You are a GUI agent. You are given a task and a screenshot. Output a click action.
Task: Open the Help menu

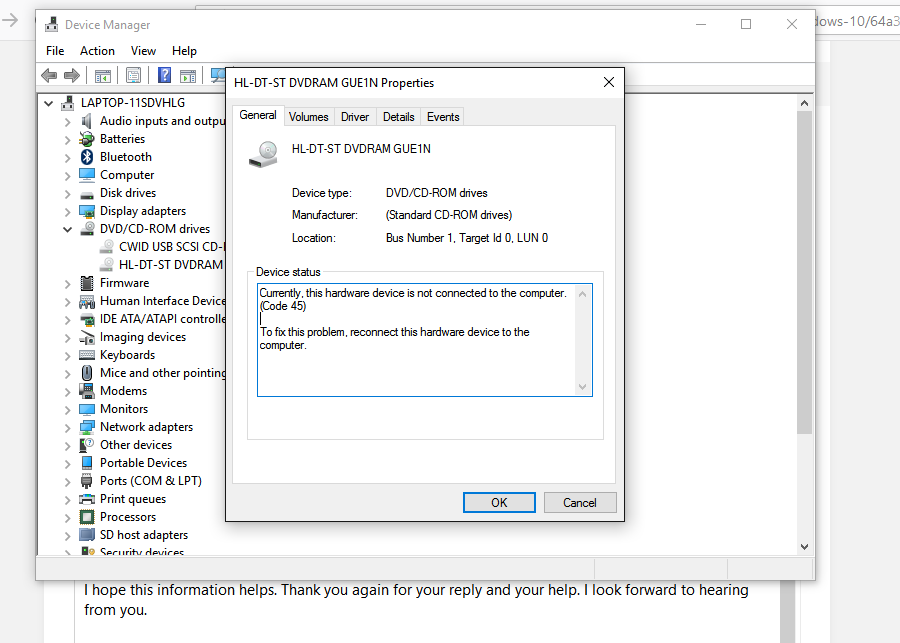coord(184,51)
